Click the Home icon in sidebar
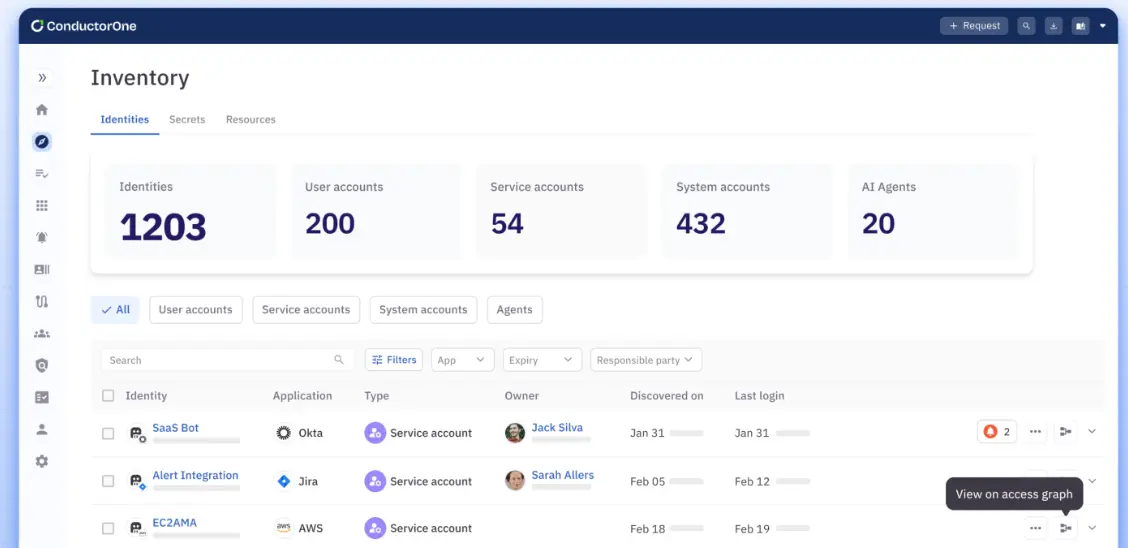This screenshot has height=548, width=1128. tap(42, 110)
